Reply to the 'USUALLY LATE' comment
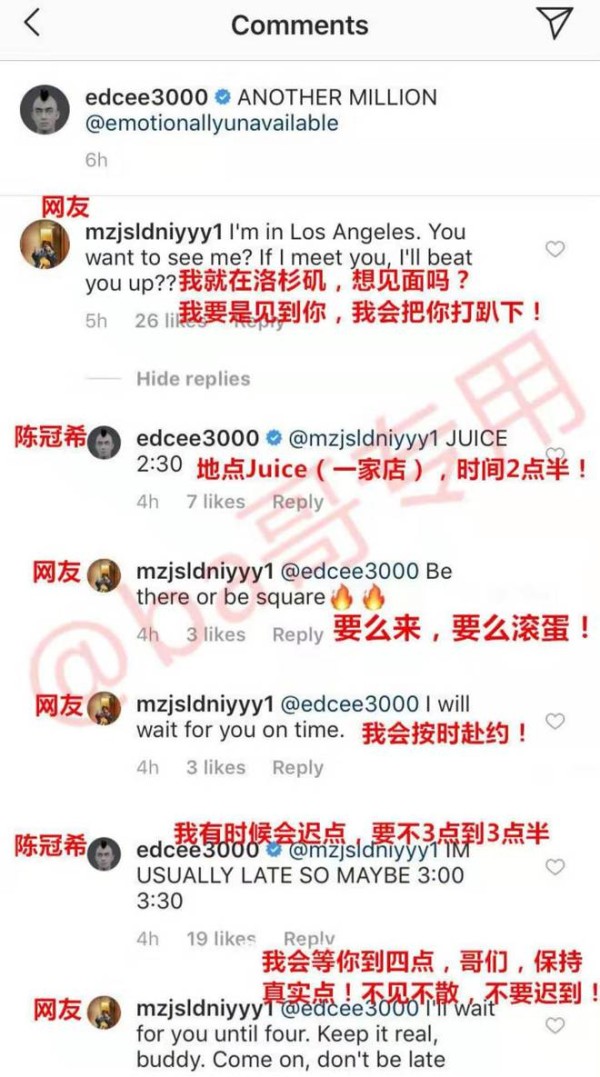This screenshot has width=600, height=1077. pyautogui.click(x=309, y=939)
